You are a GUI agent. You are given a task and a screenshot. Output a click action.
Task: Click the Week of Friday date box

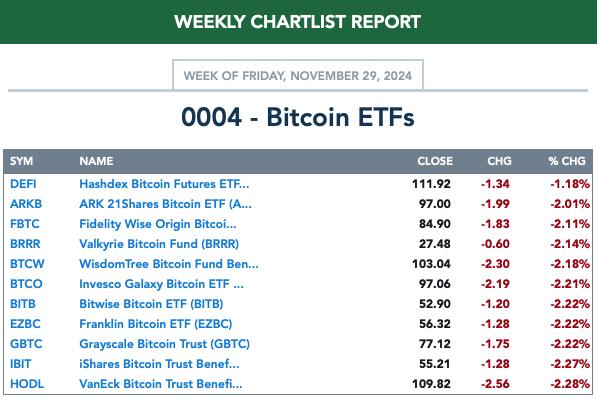[298, 75]
